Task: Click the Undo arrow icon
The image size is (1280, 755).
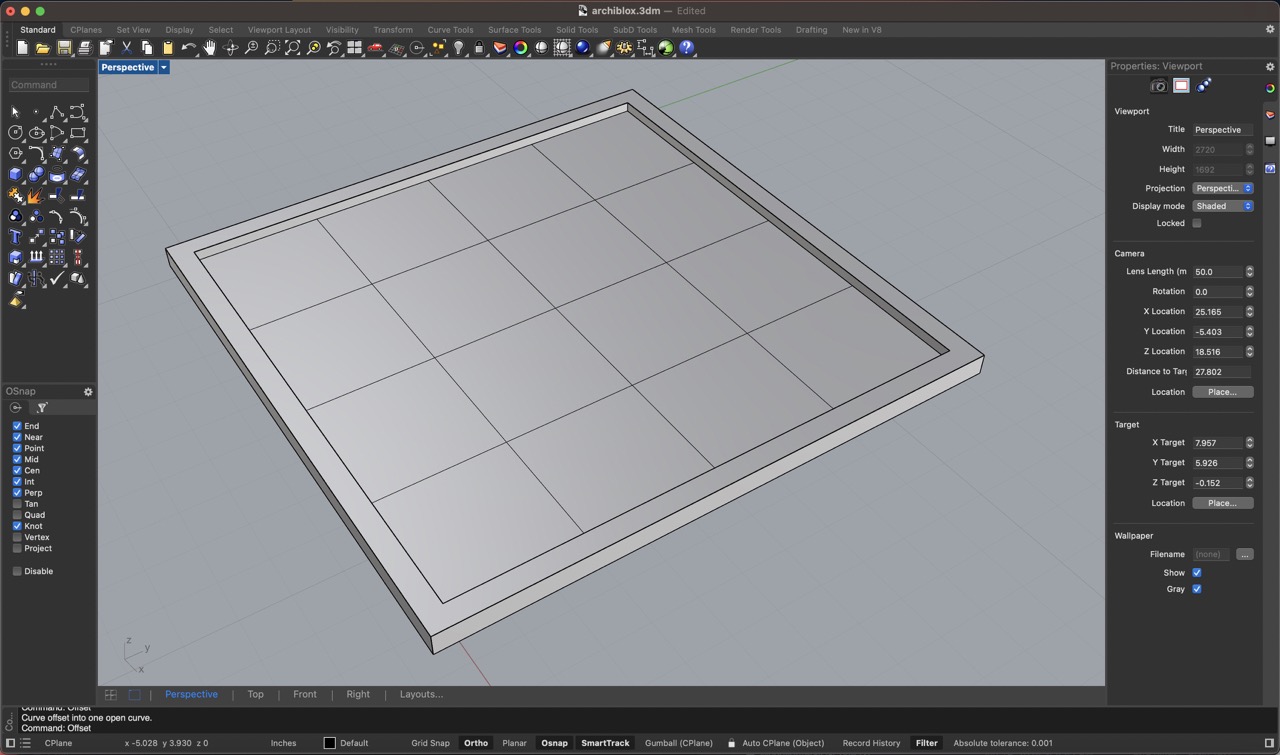Action: click(x=188, y=48)
